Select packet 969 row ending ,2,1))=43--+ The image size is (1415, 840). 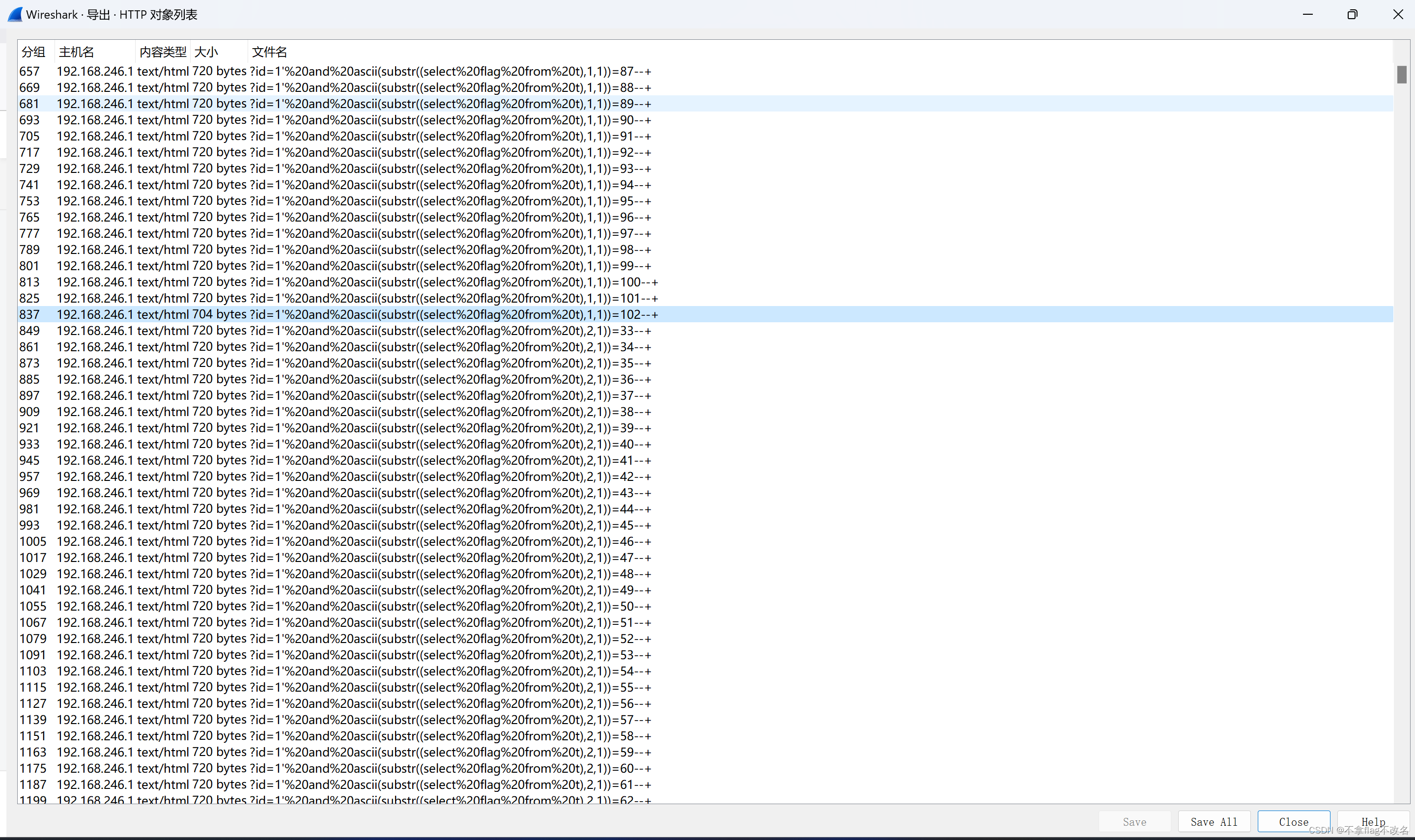(705, 493)
